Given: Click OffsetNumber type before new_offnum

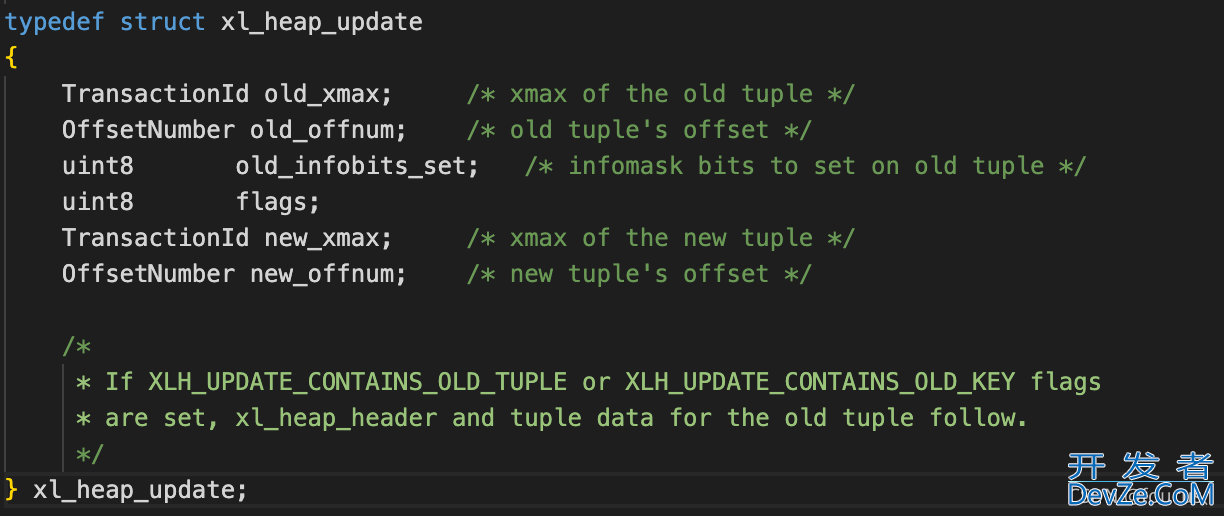Looking at the screenshot, I should tap(148, 274).
